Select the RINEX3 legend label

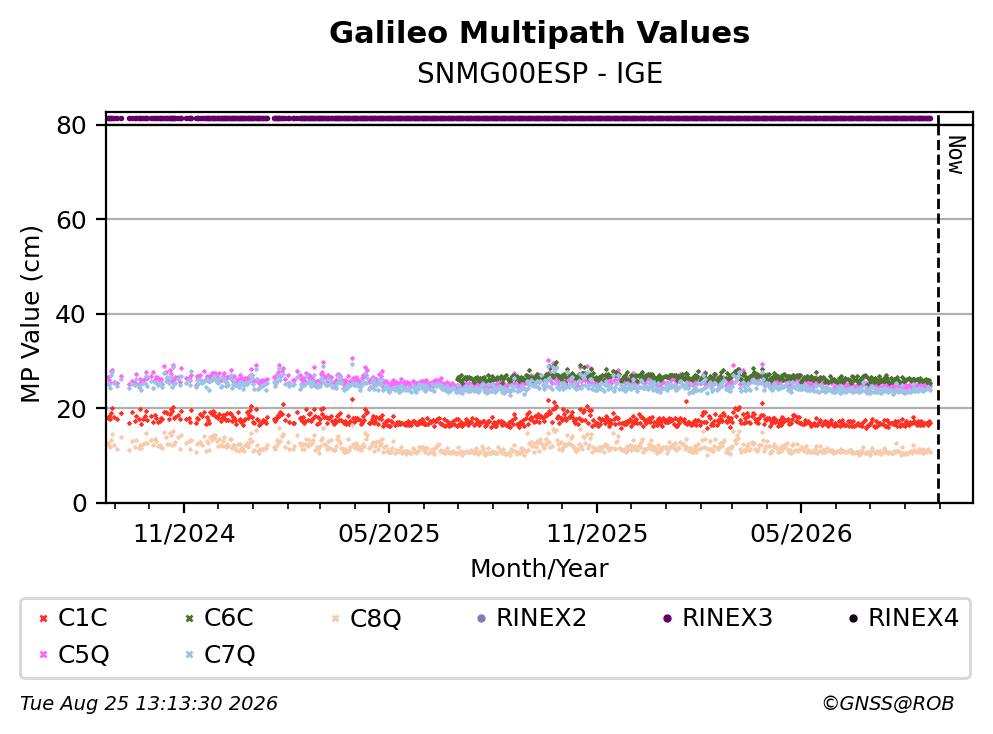coord(727,617)
